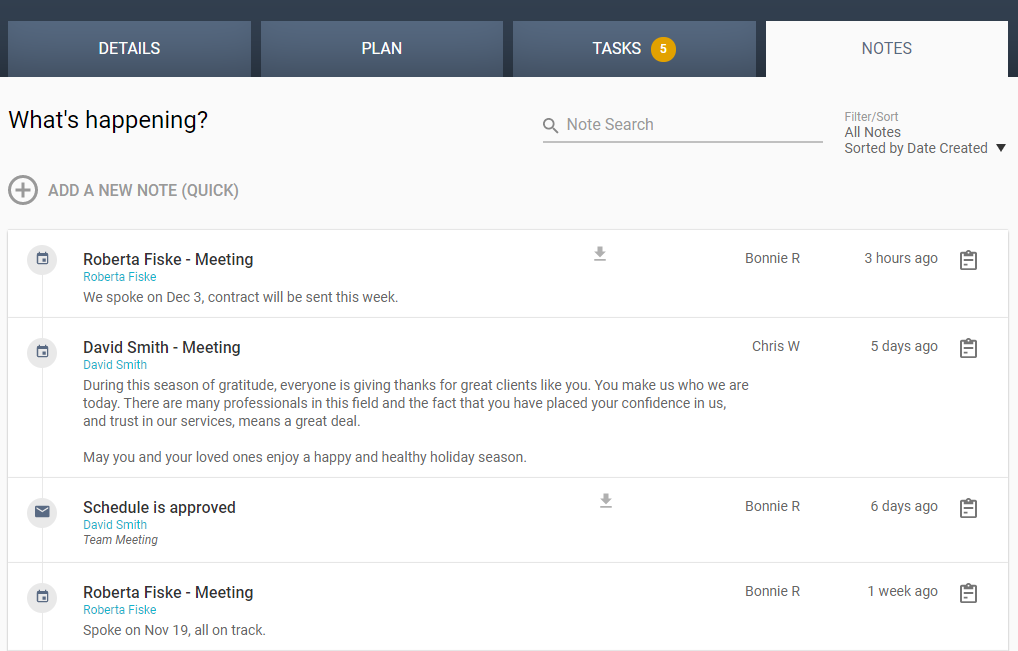Click the calendar icon on the oldest Roberta Fiske note
The width and height of the screenshot is (1018, 651).
point(41,596)
